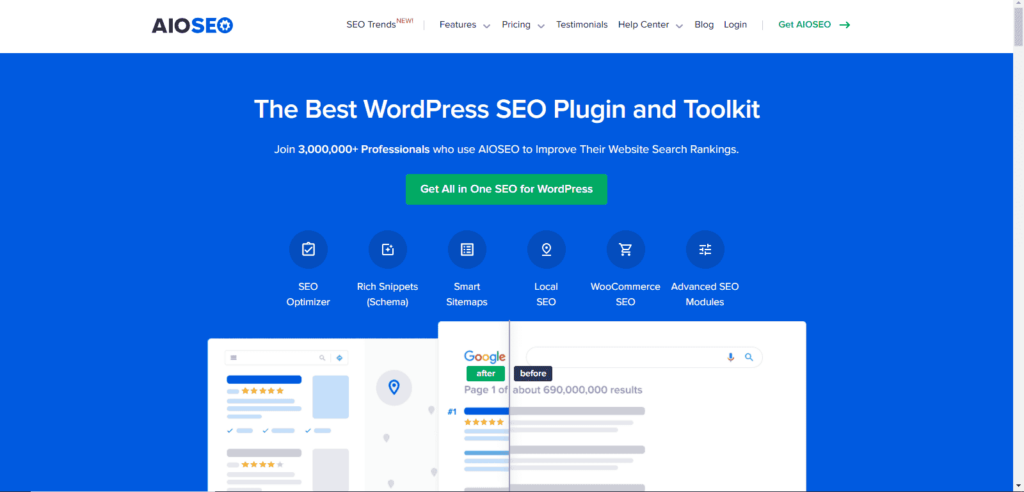Click the Google logo in the preview
This screenshot has width=1024, height=492.
tap(485, 357)
